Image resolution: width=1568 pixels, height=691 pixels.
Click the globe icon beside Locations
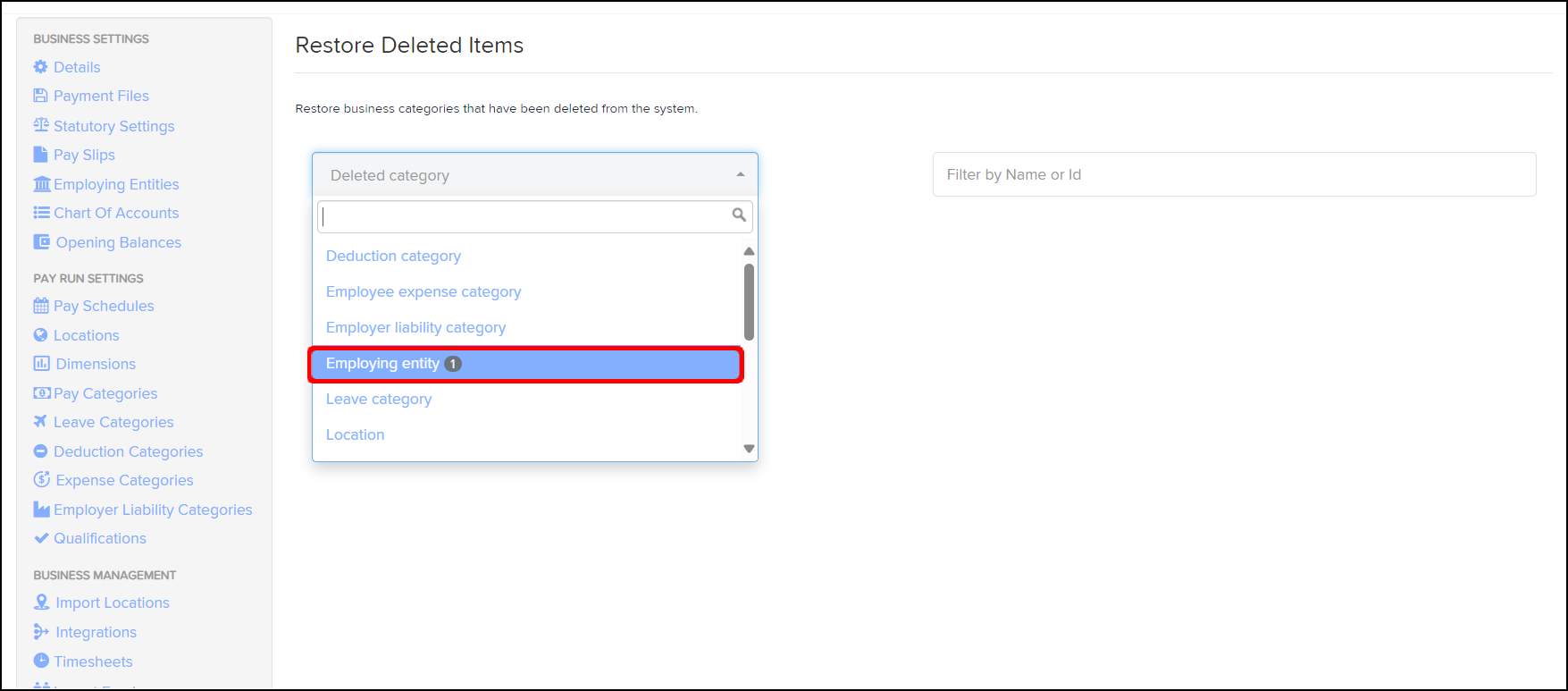tap(40, 335)
